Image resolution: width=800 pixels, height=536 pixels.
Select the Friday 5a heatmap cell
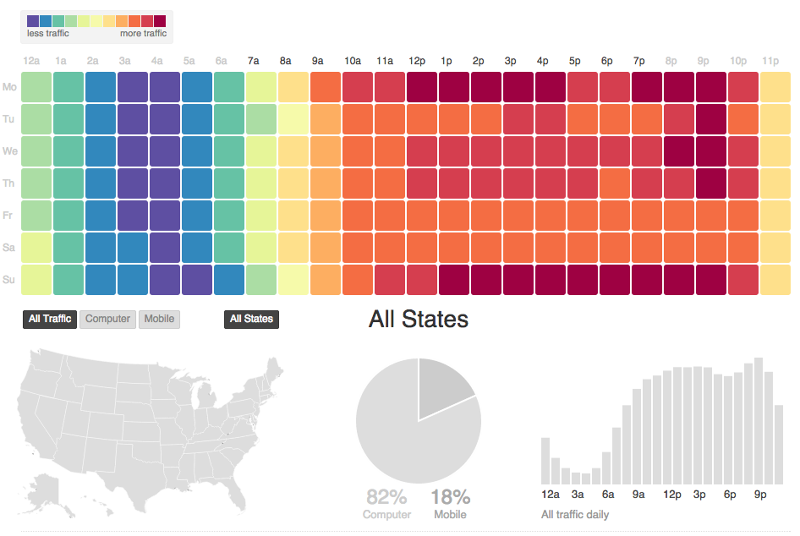[x=197, y=215]
